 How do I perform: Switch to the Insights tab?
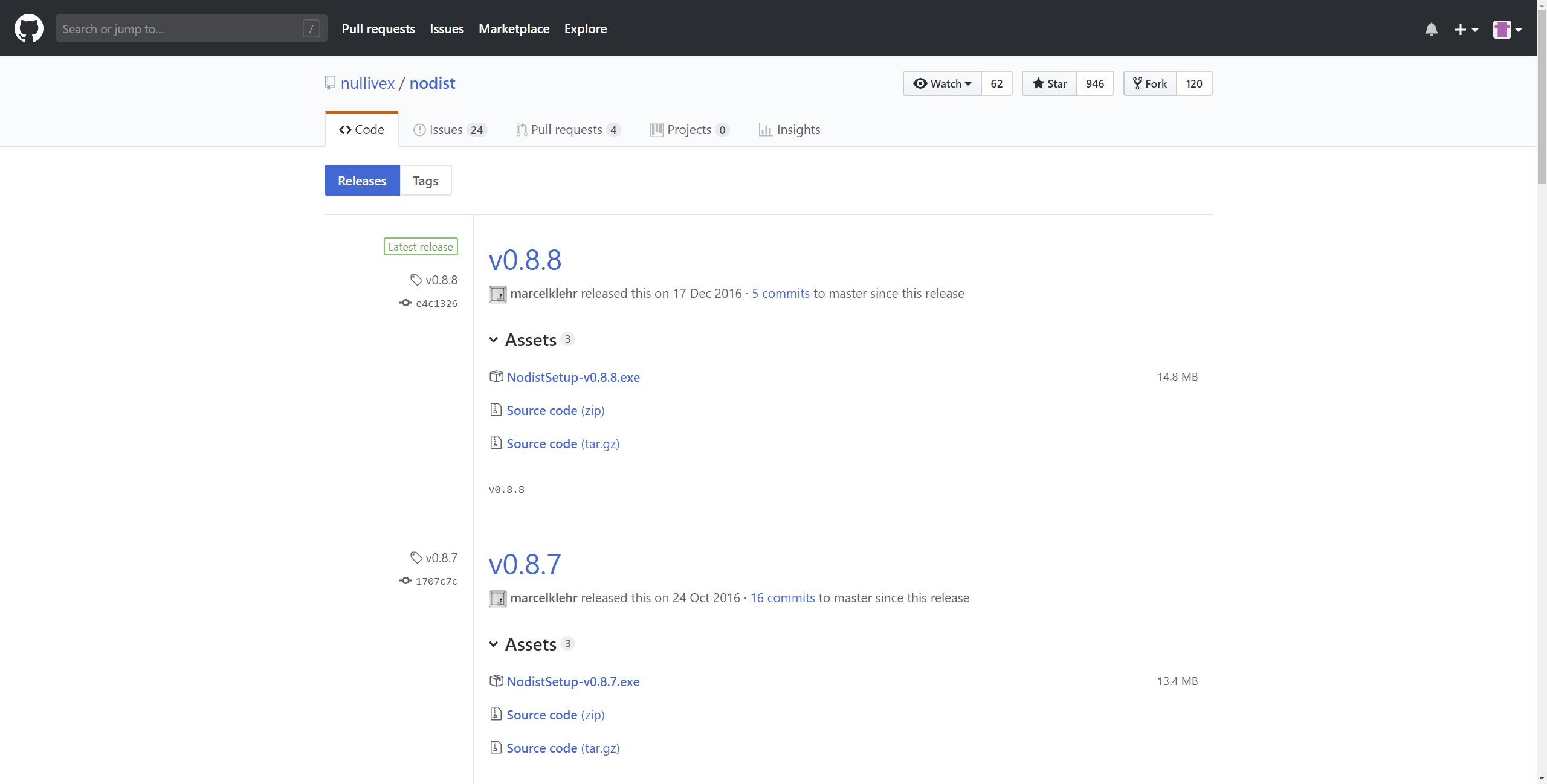(x=789, y=129)
